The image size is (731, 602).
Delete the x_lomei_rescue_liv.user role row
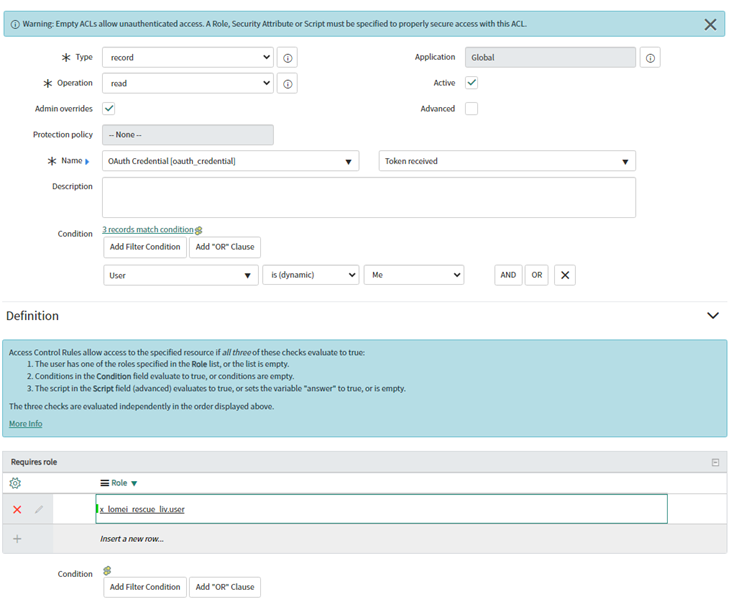coord(17,509)
